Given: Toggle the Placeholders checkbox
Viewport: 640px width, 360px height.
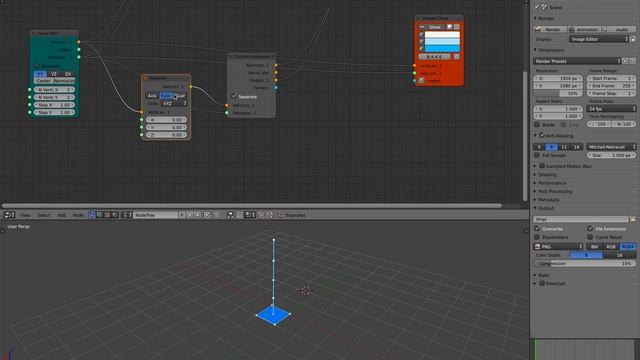Looking at the screenshot, I should 537,237.
